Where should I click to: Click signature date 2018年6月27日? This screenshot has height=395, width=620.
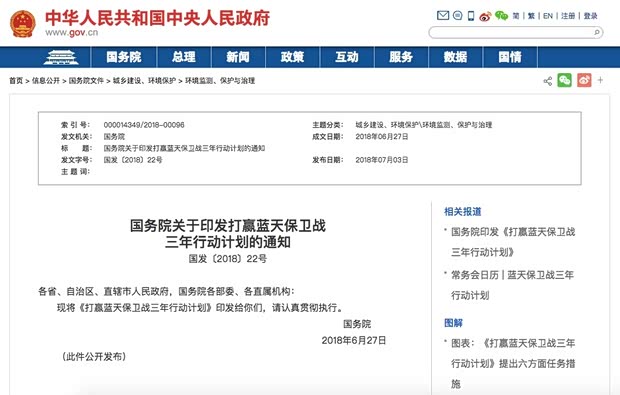click(x=354, y=340)
